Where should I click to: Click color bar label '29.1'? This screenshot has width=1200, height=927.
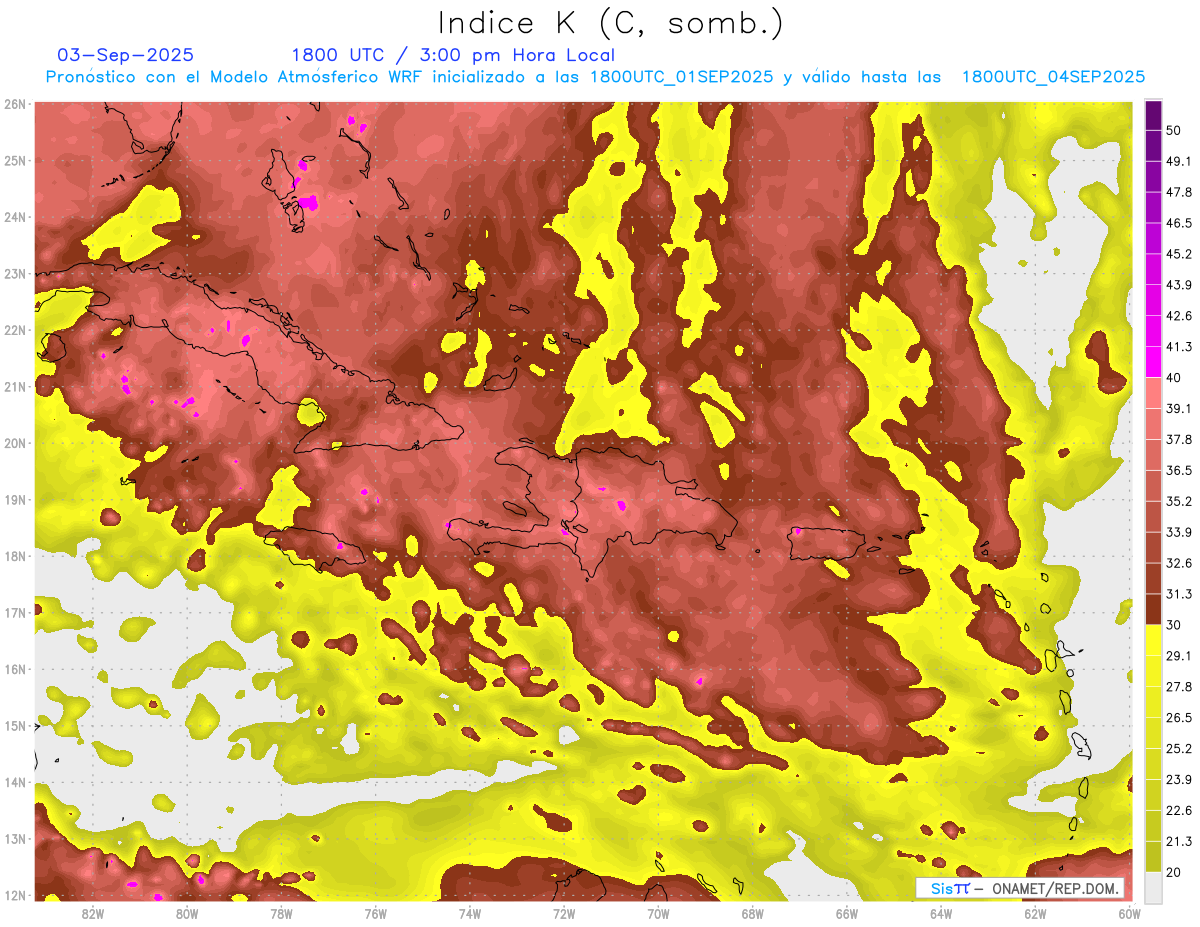point(1178,655)
